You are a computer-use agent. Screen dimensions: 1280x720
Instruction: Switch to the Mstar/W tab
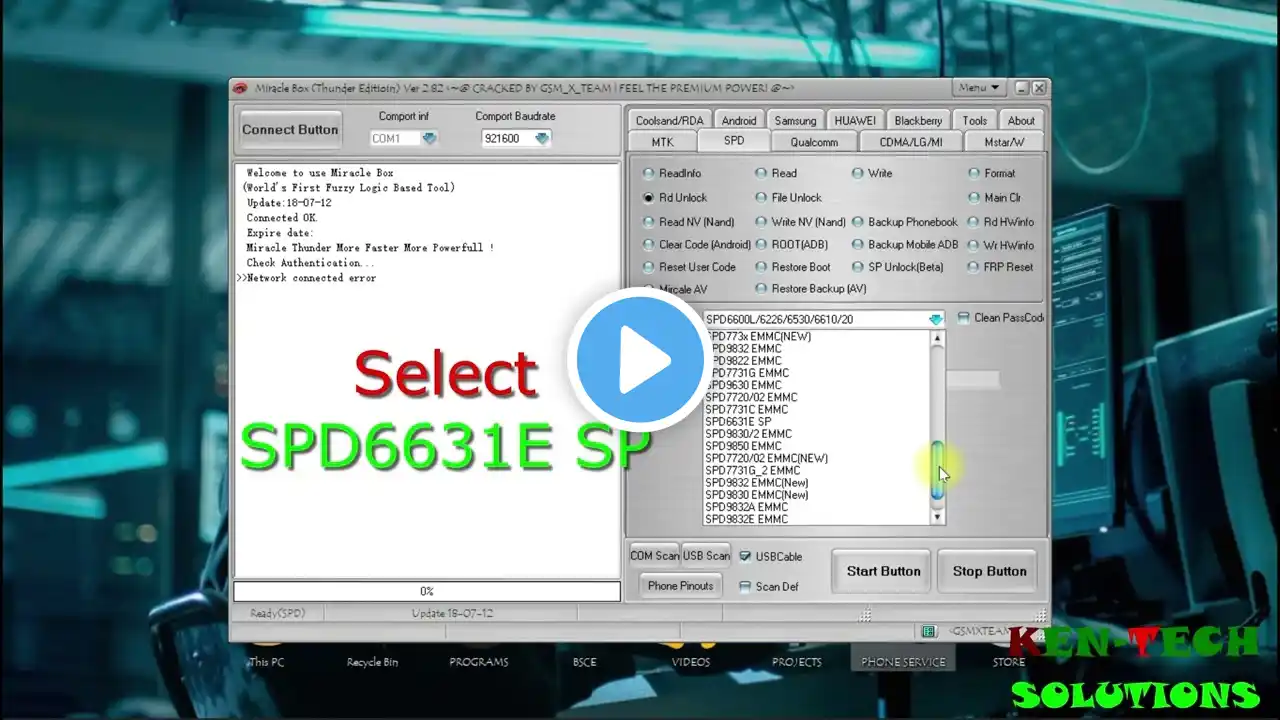(1004, 142)
